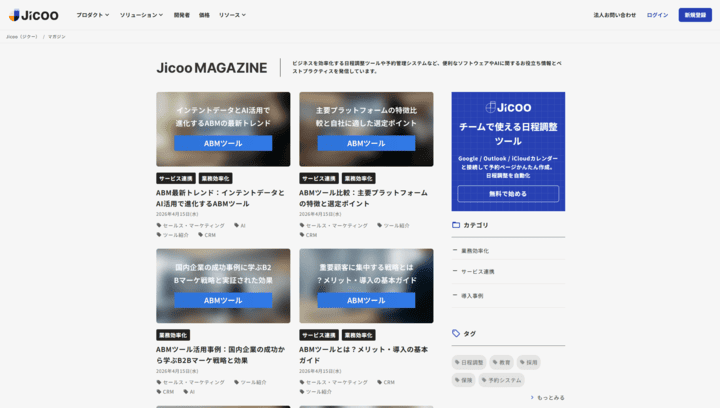Open article ABMツール活用事例：国内企業の成功
Image resolution: width=720 pixels, height=408 pixels.
point(220,355)
